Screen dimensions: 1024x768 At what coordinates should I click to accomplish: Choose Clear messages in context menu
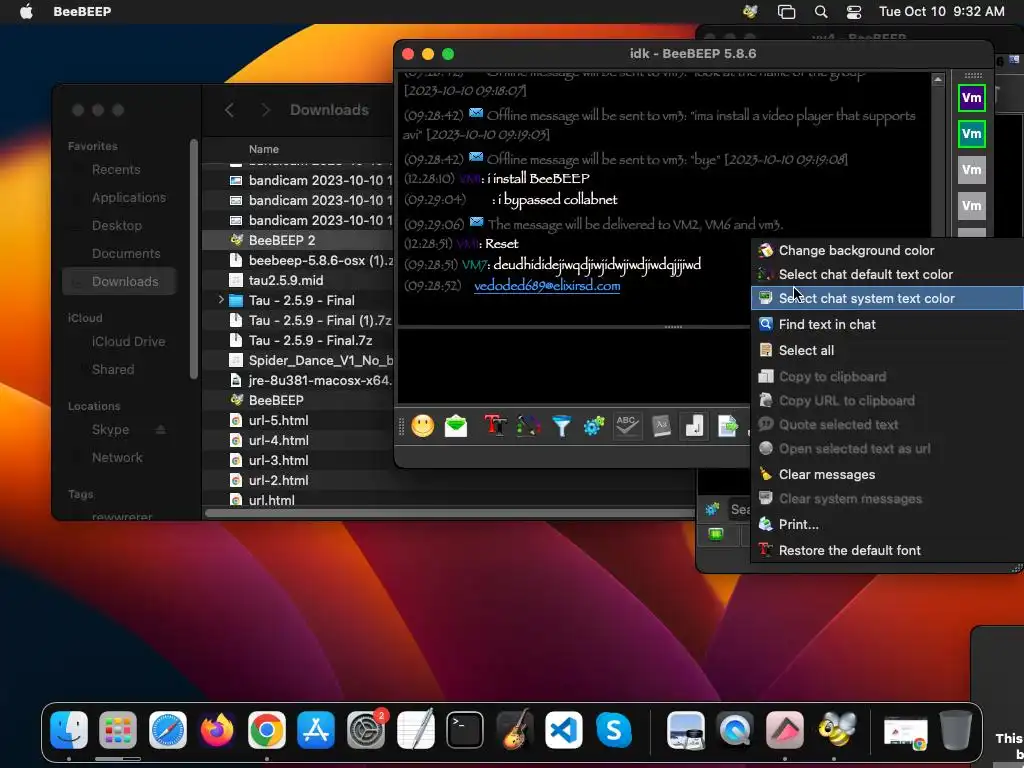coord(827,475)
